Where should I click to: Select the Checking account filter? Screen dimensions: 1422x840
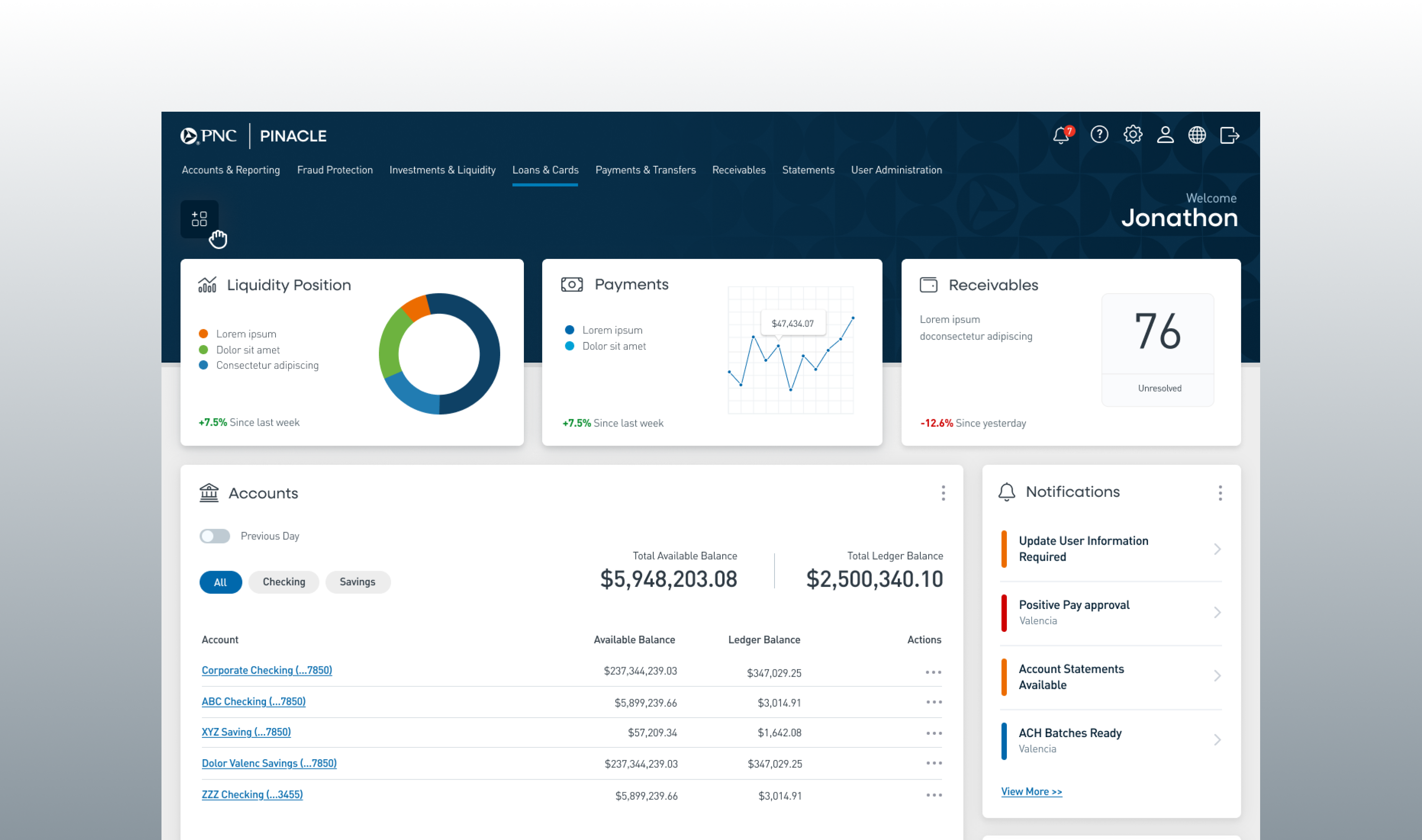coord(284,582)
